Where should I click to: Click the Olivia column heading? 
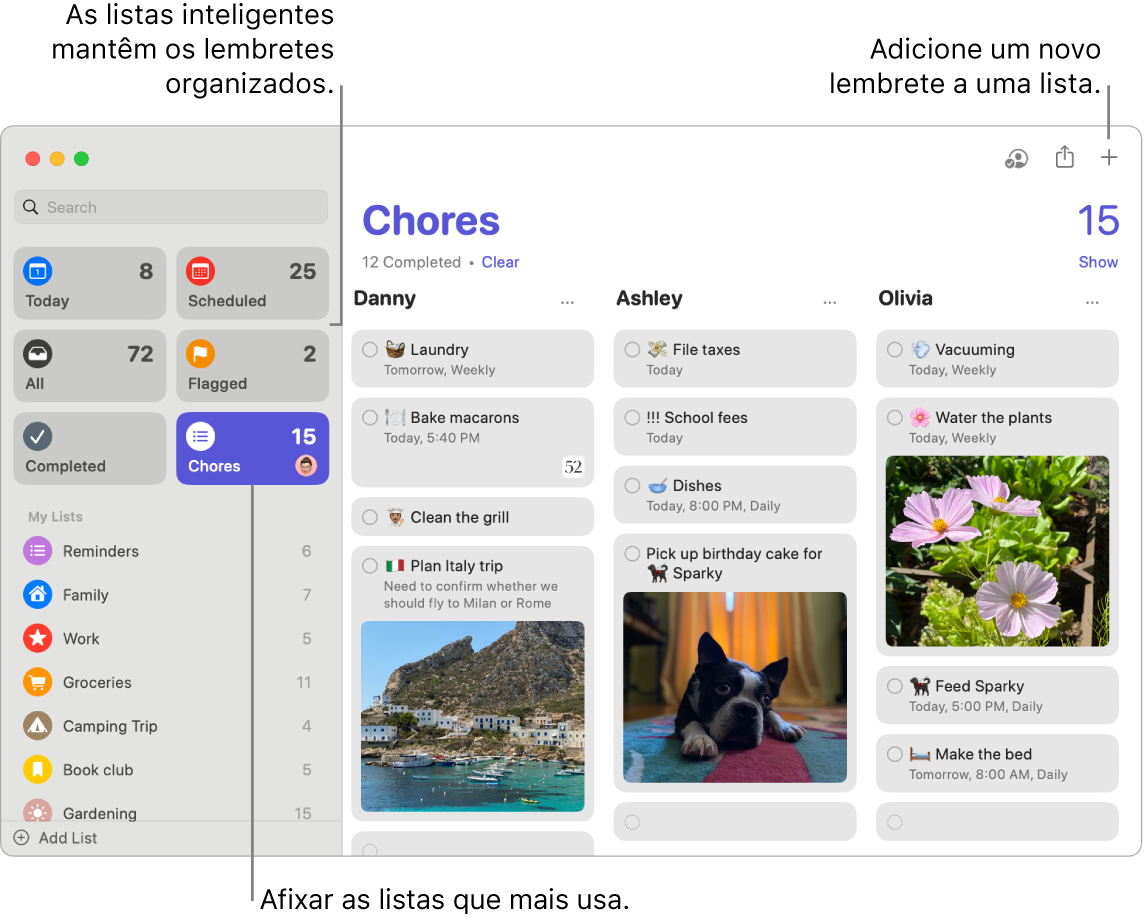(905, 298)
